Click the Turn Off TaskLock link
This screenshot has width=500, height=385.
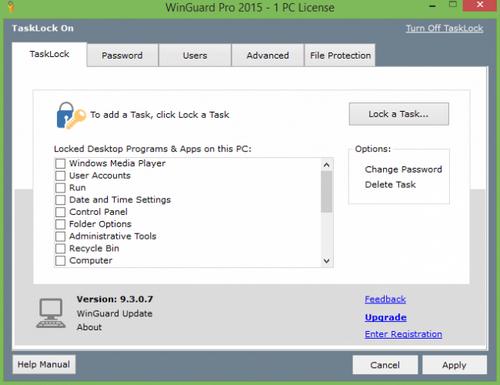click(444, 28)
